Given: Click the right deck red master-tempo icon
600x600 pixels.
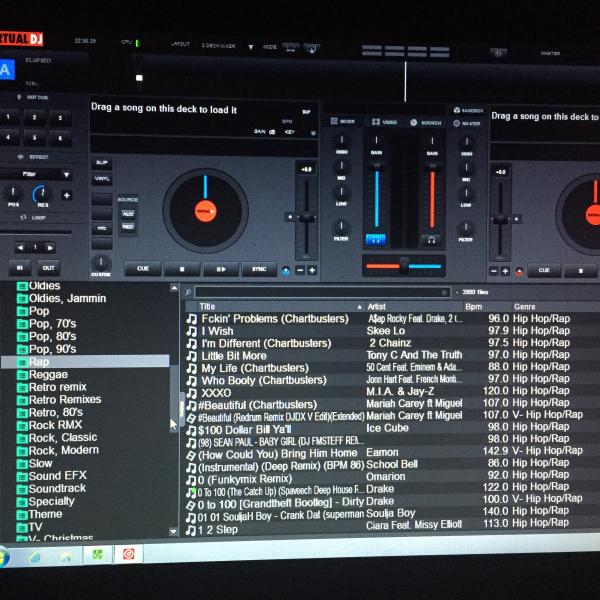Looking at the screenshot, I should pyautogui.click(x=519, y=272).
